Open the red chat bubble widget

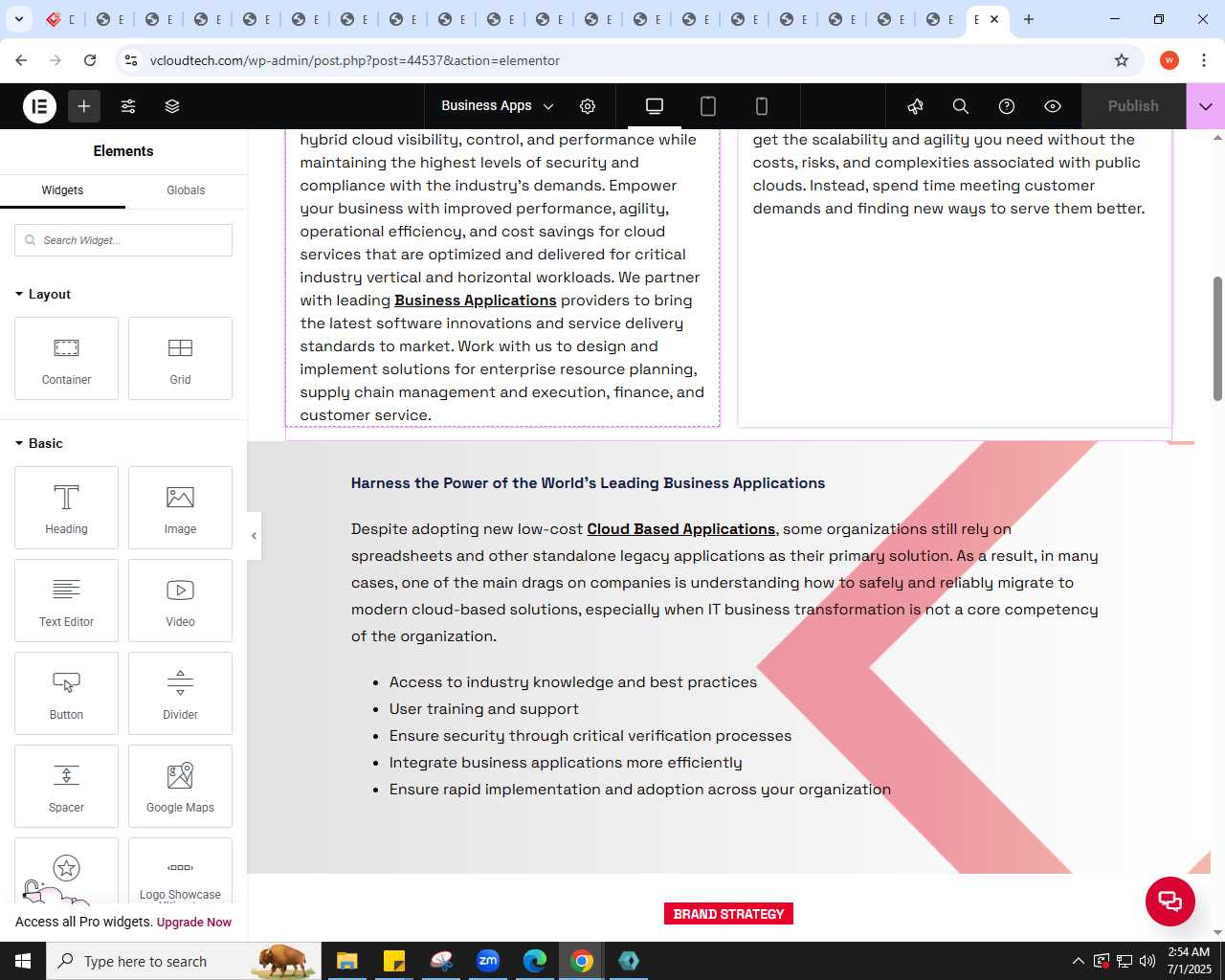pyautogui.click(x=1170, y=901)
